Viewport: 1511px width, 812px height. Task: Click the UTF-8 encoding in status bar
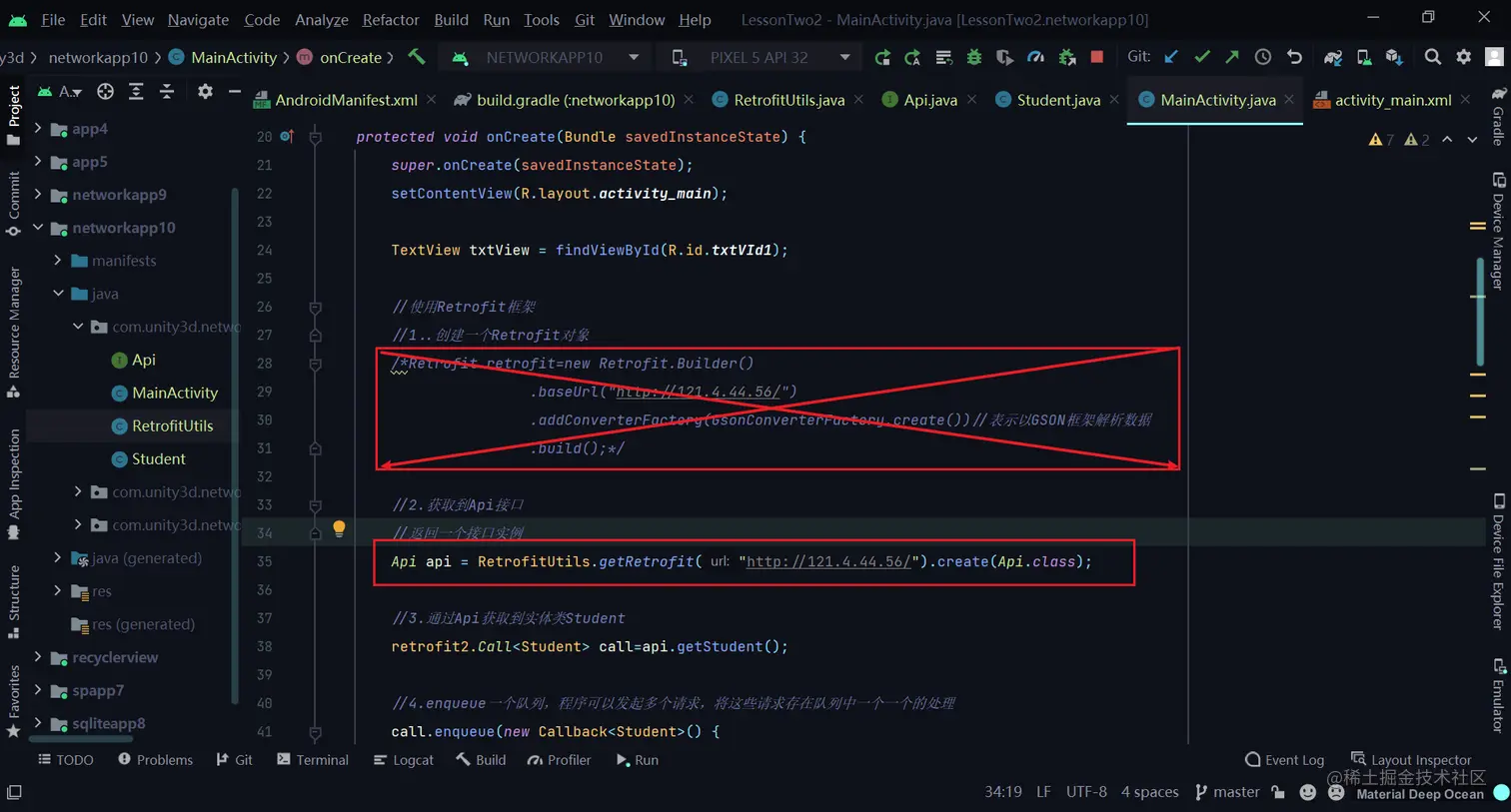pyautogui.click(x=1086, y=792)
